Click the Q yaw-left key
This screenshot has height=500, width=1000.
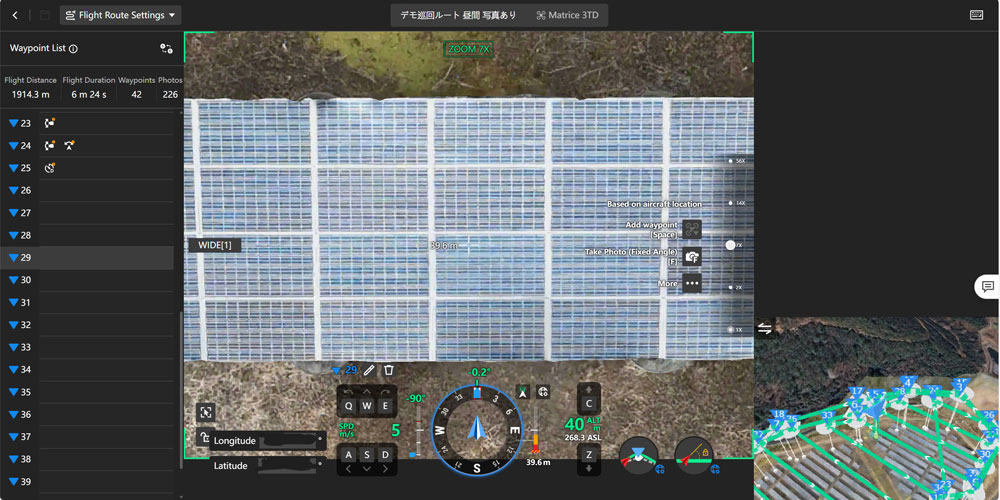point(348,406)
